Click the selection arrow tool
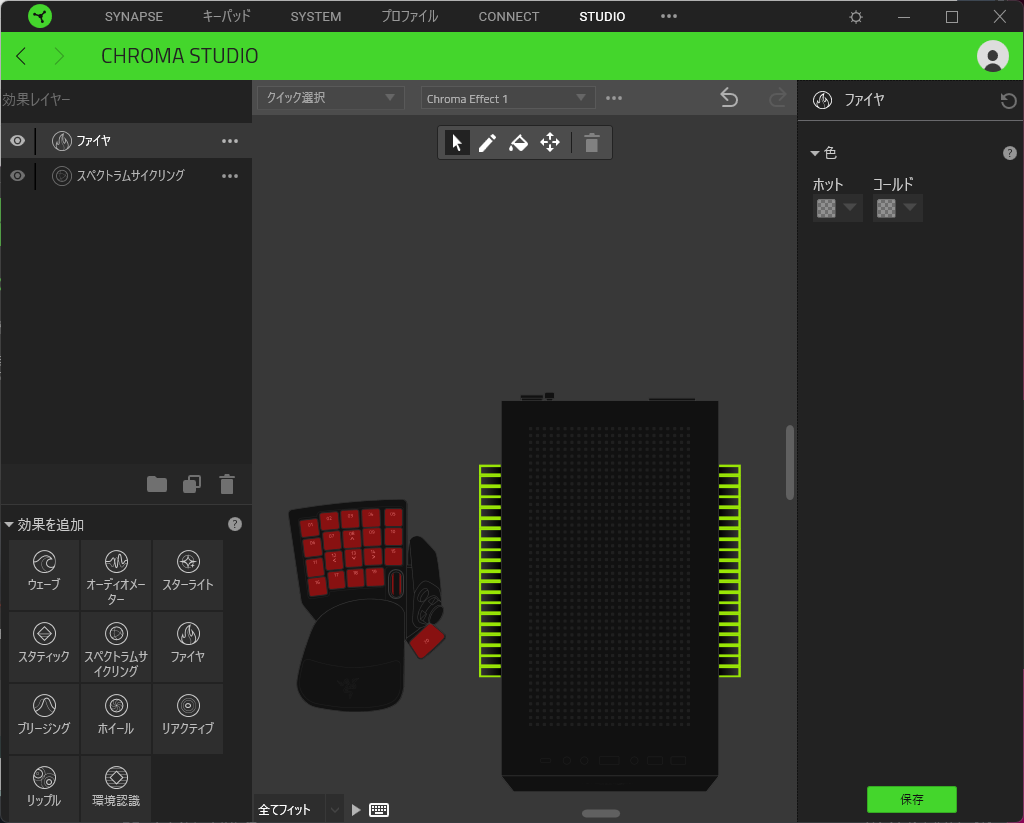The width and height of the screenshot is (1024, 823). pyautogui.click(x=457, y=143)
